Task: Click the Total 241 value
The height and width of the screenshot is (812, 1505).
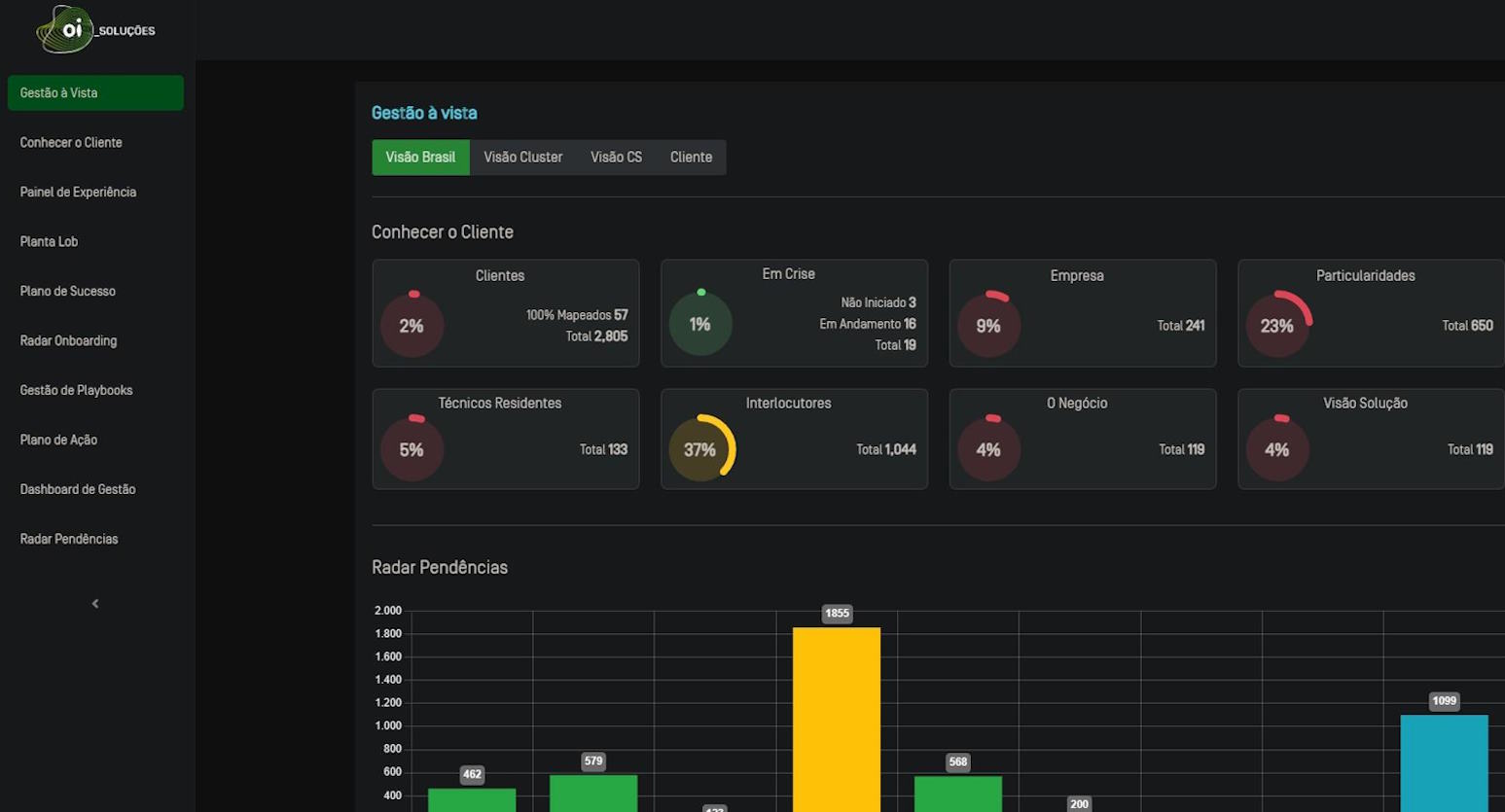Action: pos(1181,326)
